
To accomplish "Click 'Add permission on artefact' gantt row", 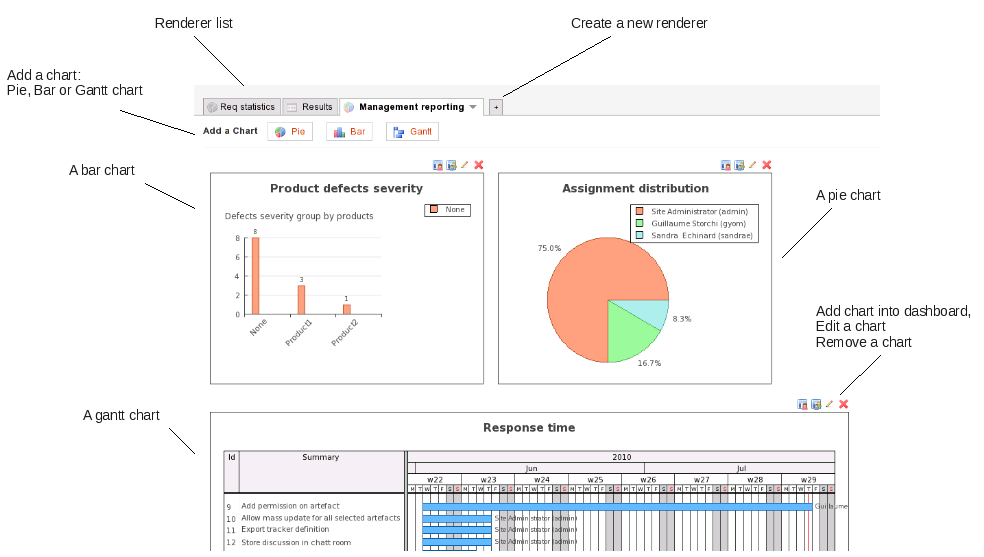I will pos(290,506).
